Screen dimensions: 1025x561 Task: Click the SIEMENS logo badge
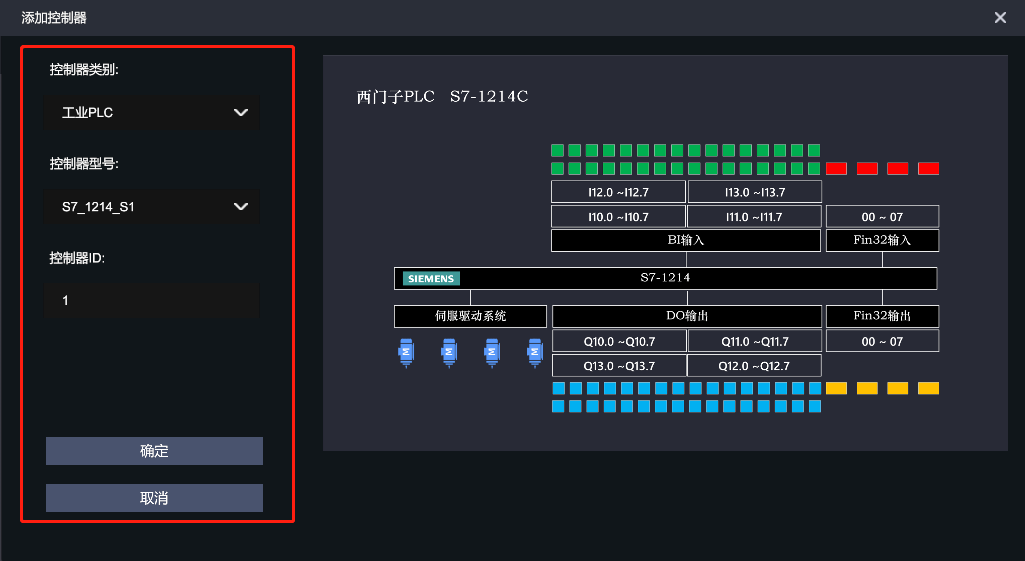(x=431, y=279)
